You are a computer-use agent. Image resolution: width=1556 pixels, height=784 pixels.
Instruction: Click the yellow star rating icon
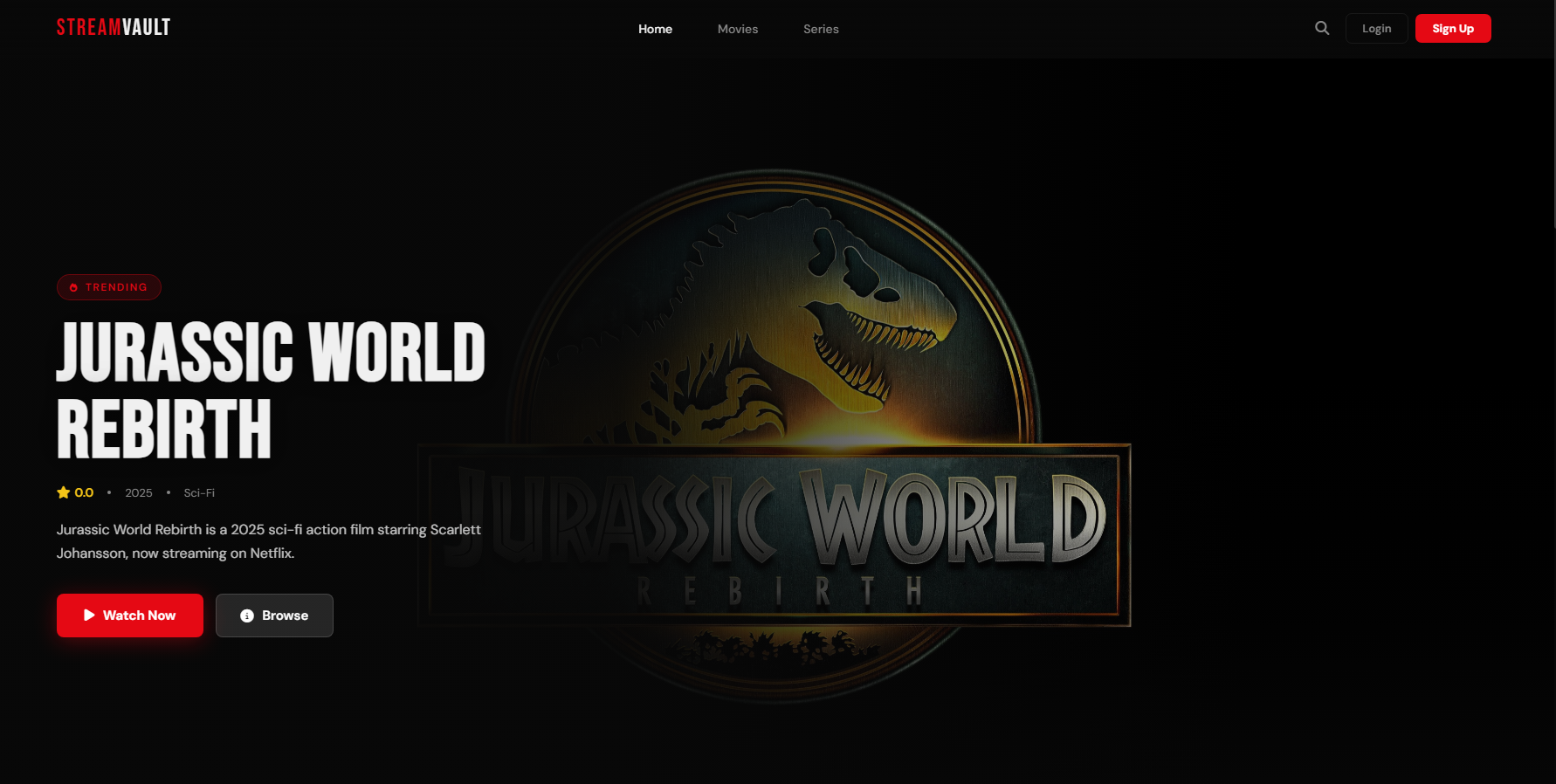click(x=64, y=492)
